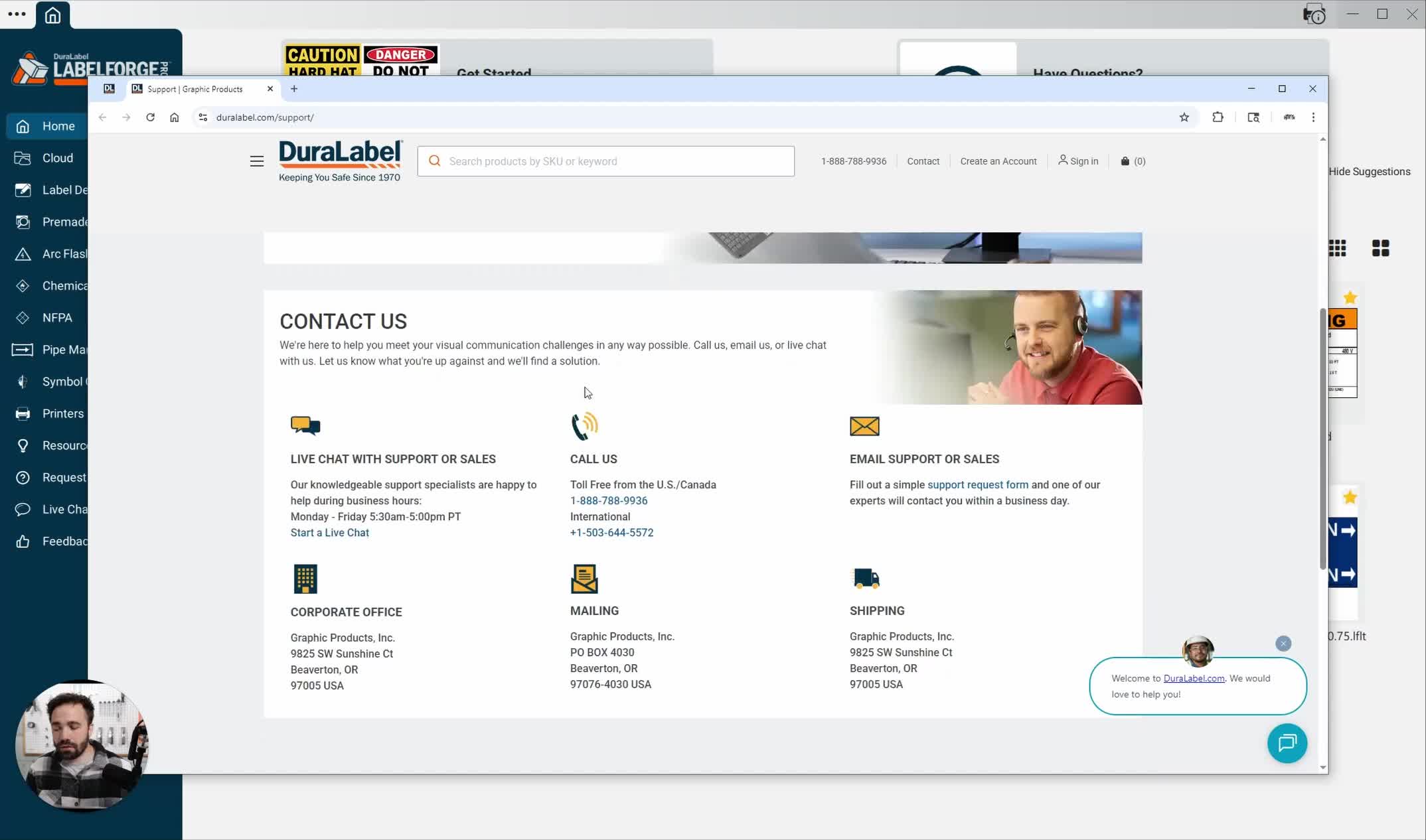The height and width of the screenshot is (840, 1426).
Task: Select the Support | Graphic Products tab
Action: coord(202,89)
